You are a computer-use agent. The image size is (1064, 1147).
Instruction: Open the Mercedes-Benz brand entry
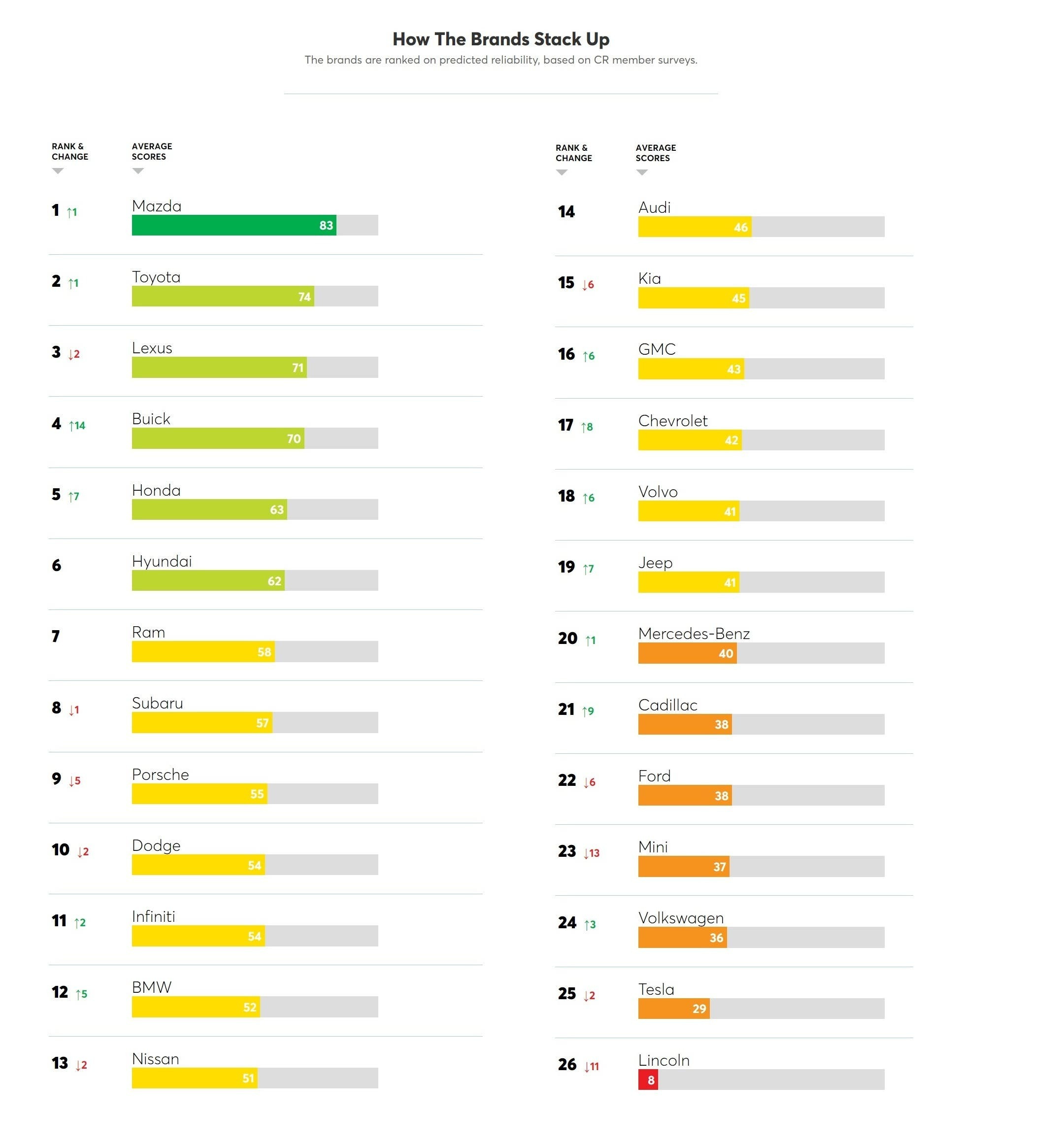point(694,634)
